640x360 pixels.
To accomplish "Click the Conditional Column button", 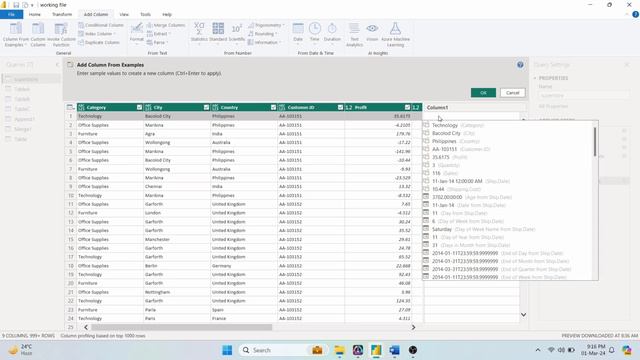I will pos(101,25).
